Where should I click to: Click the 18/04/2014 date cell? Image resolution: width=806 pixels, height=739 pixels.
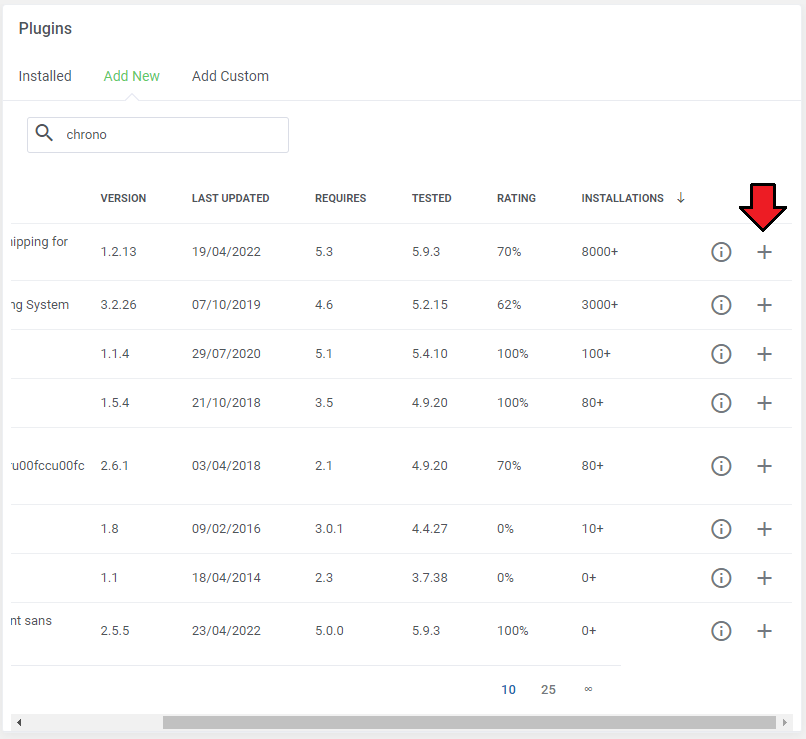[226, 578]
